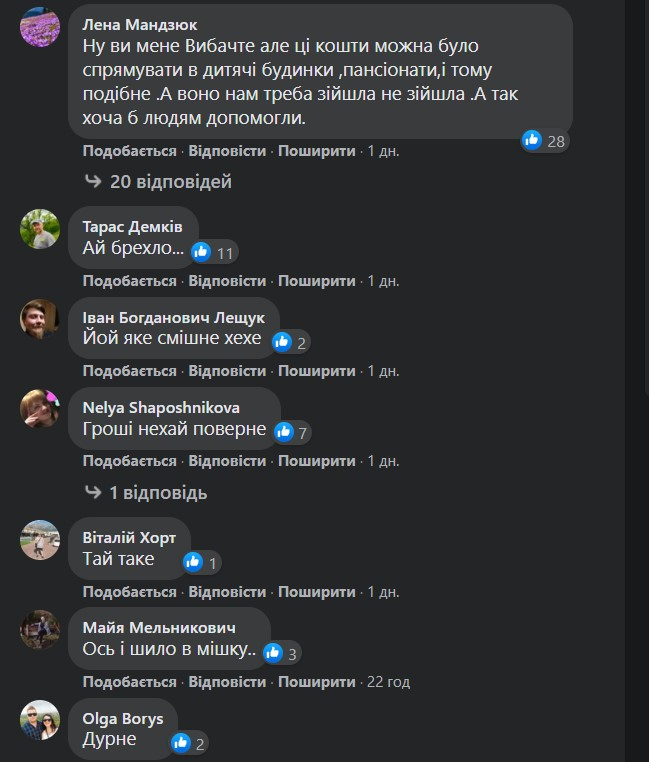Screen dimensions: 649x762
Task: Open Nelya Shaposhnikova's profile name link
Action: click(160, 407)
